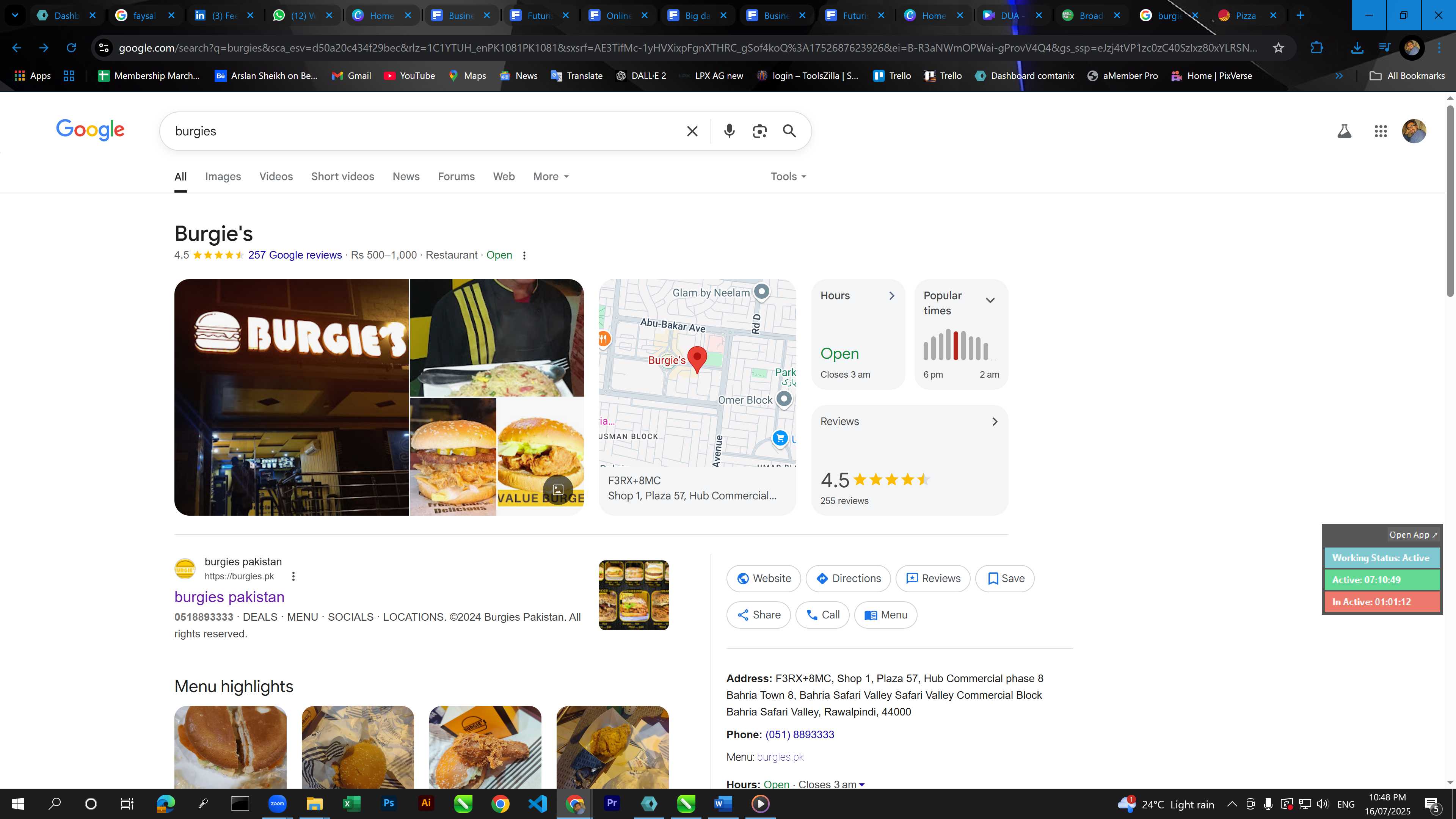
Task: Open burgies.pk result thumbnail image
Action: 634,595
